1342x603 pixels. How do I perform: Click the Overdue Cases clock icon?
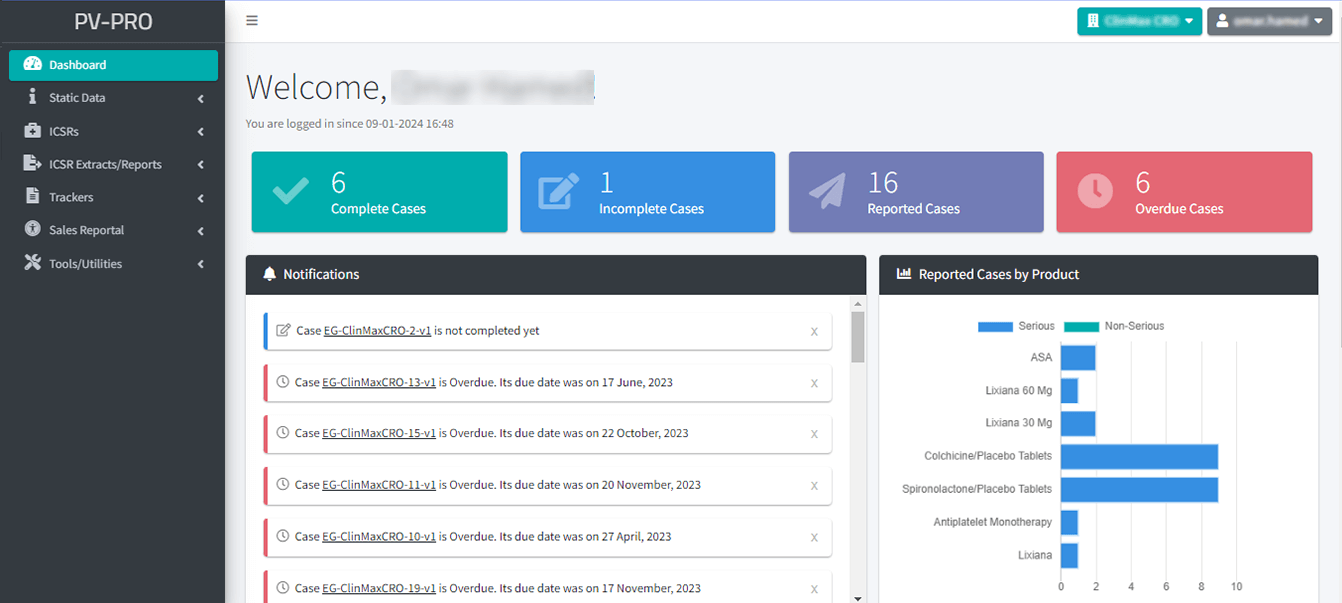[x=1095, y=192]
